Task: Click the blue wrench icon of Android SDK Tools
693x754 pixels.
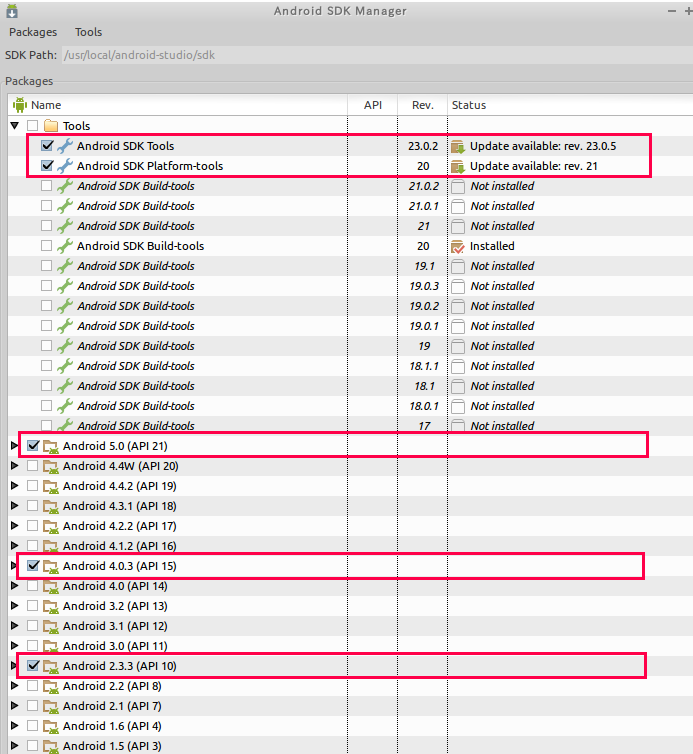Action: tap(65, 146)
